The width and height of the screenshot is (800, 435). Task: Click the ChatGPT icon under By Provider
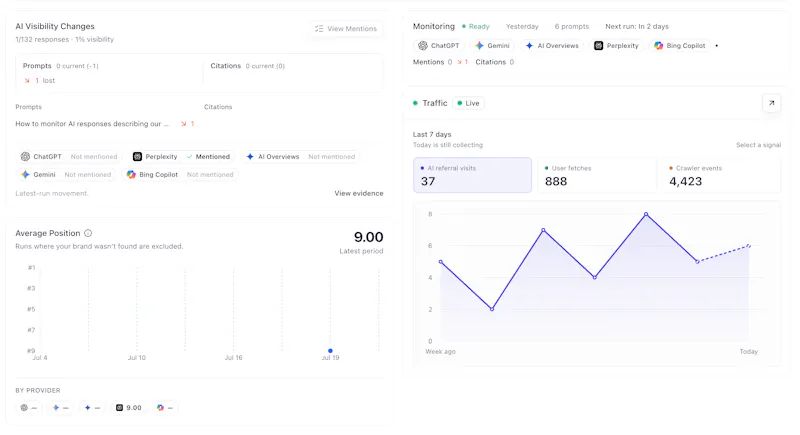(x=24, y=407)
